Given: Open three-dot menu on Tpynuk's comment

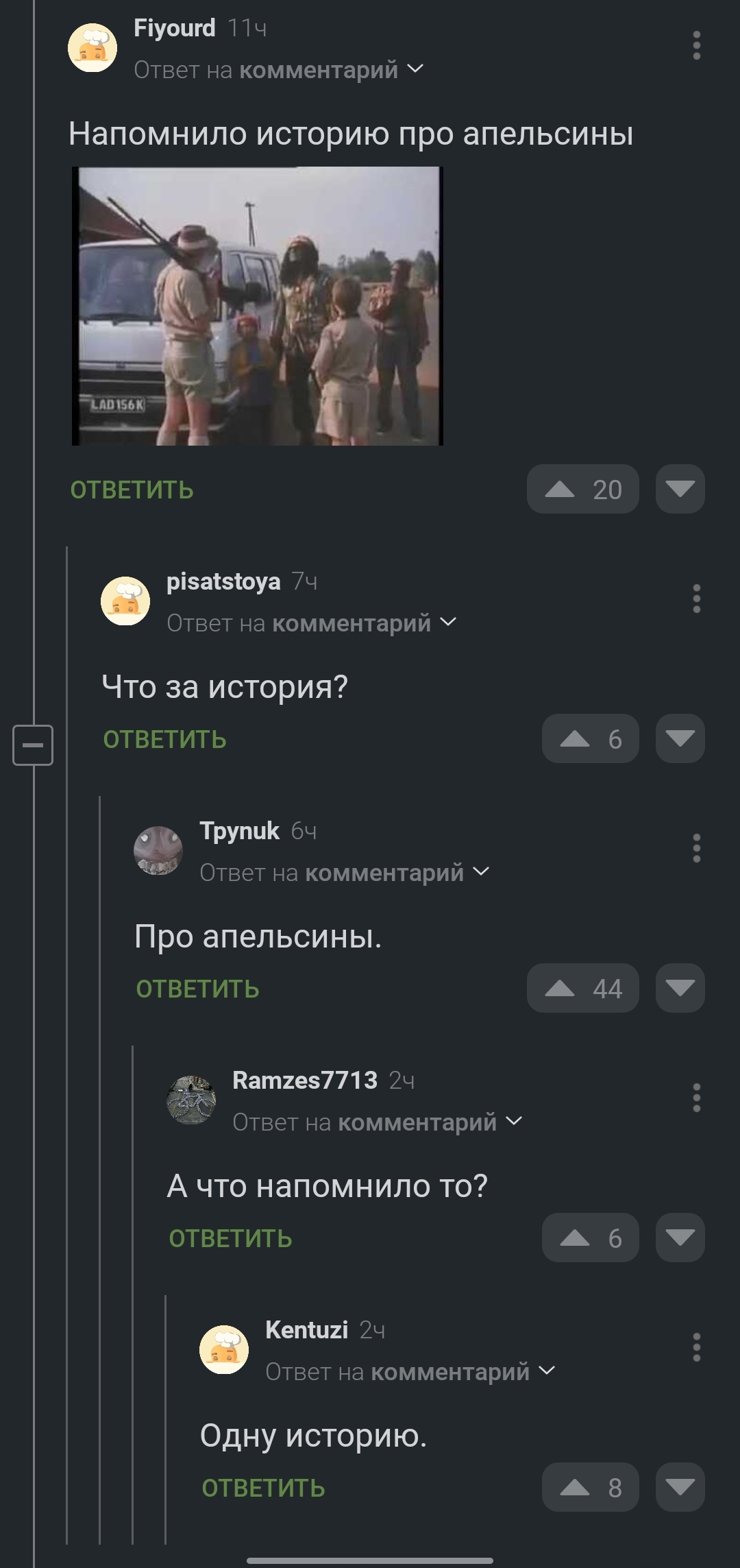Looking at the screenshot, I should 696,848.
